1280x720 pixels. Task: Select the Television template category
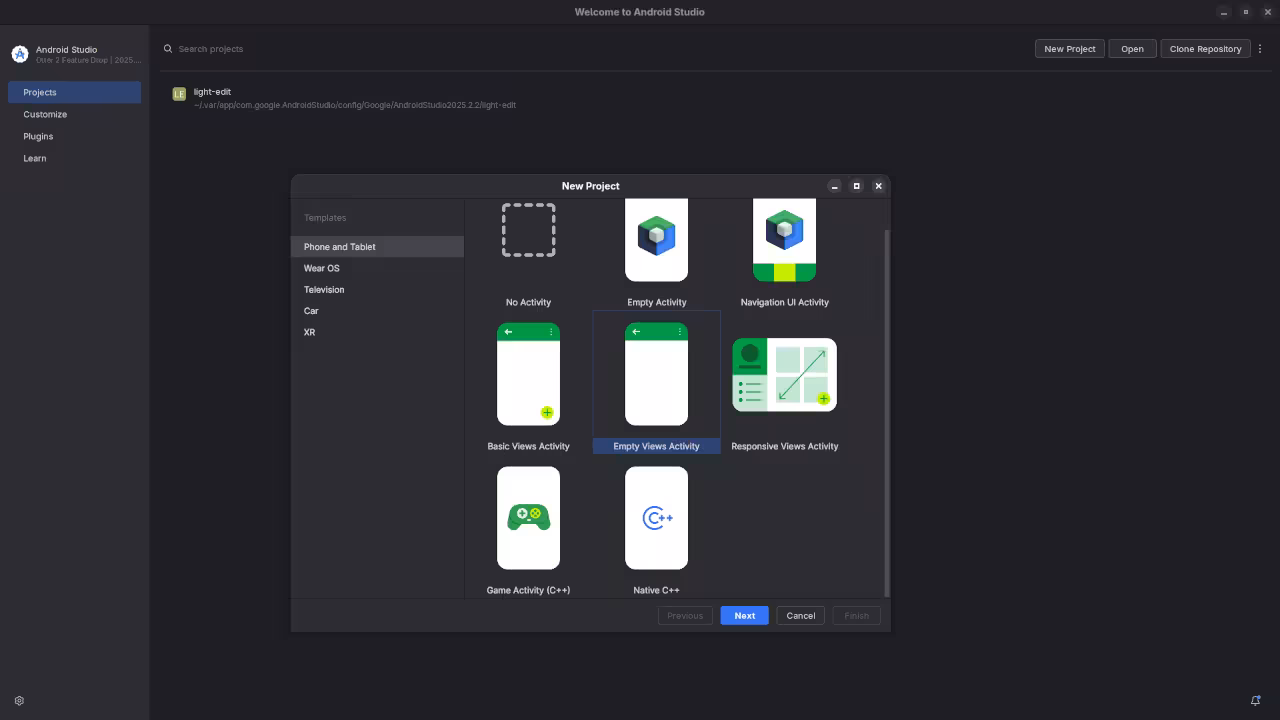(x=324, y=289)
